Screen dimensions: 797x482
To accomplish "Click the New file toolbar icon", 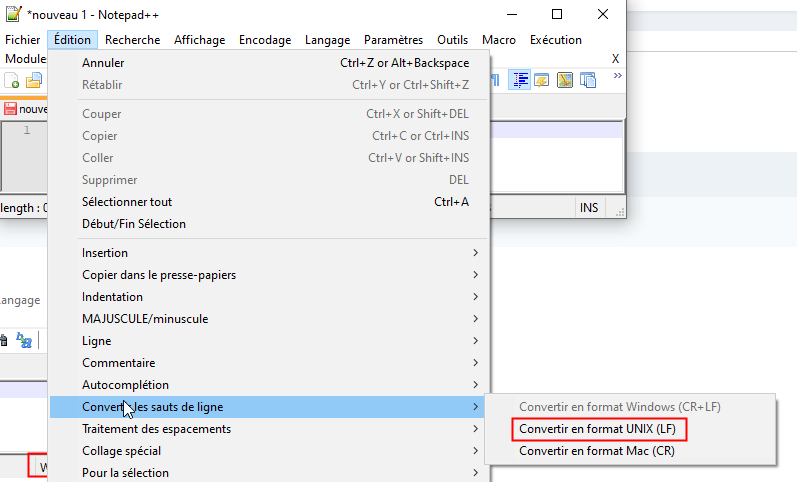I will pyautogui.click(x=12, y=80).
